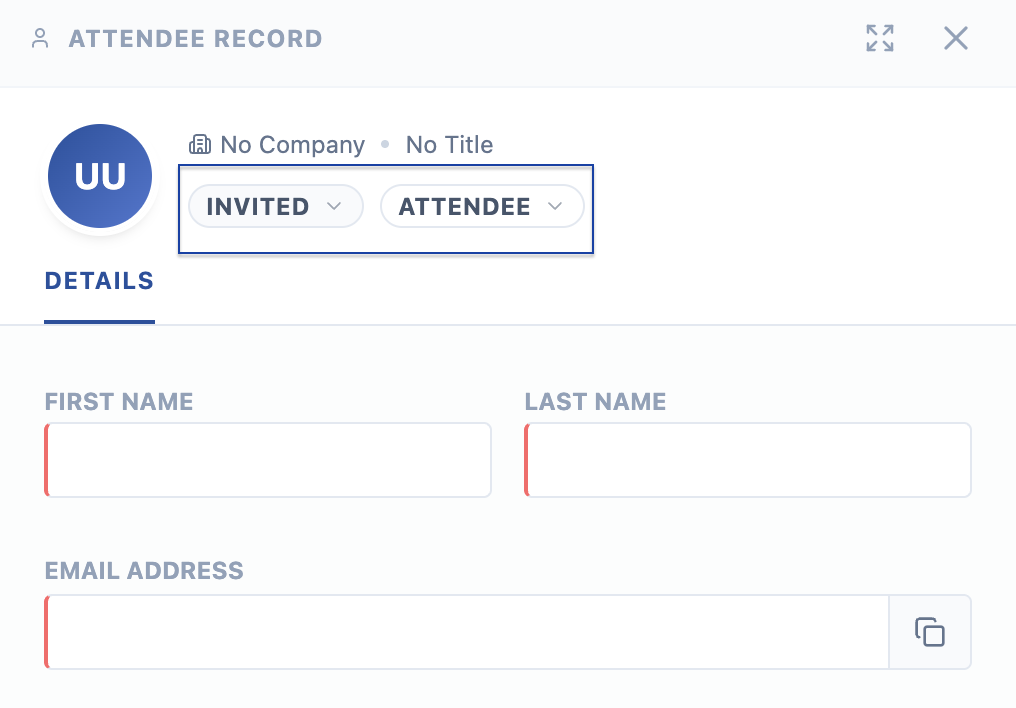The image size is (1016, 708).
Task: Click the building icon next to No Company
Action: 200,144
